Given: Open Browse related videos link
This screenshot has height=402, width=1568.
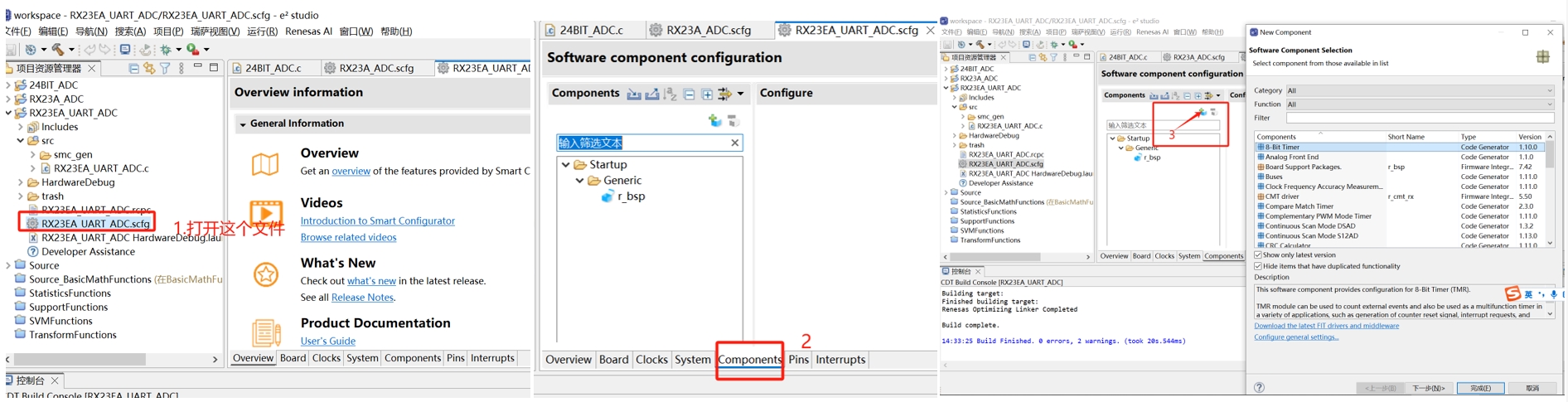Looking at the screenshot, I should pyautogui.click(x=348, y=237).
